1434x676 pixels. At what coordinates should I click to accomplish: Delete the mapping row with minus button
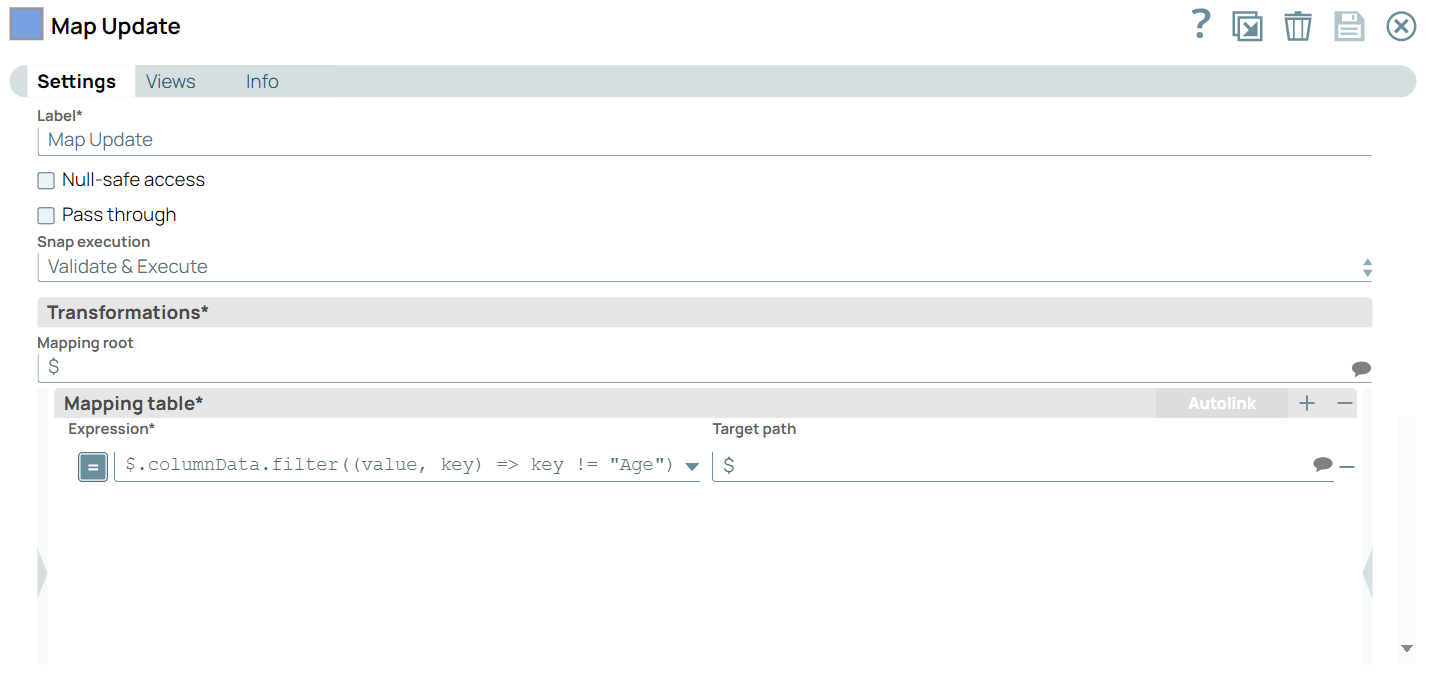pyautogui.click(x=1347, y=467)
